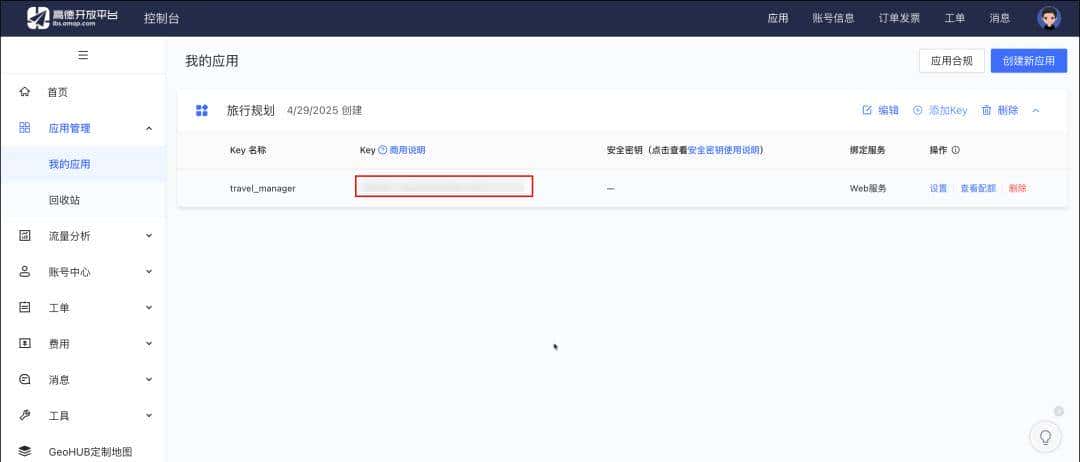Click the 添加Key link
The height and width of the screenshot is (462, 1080).
(948, 110)
